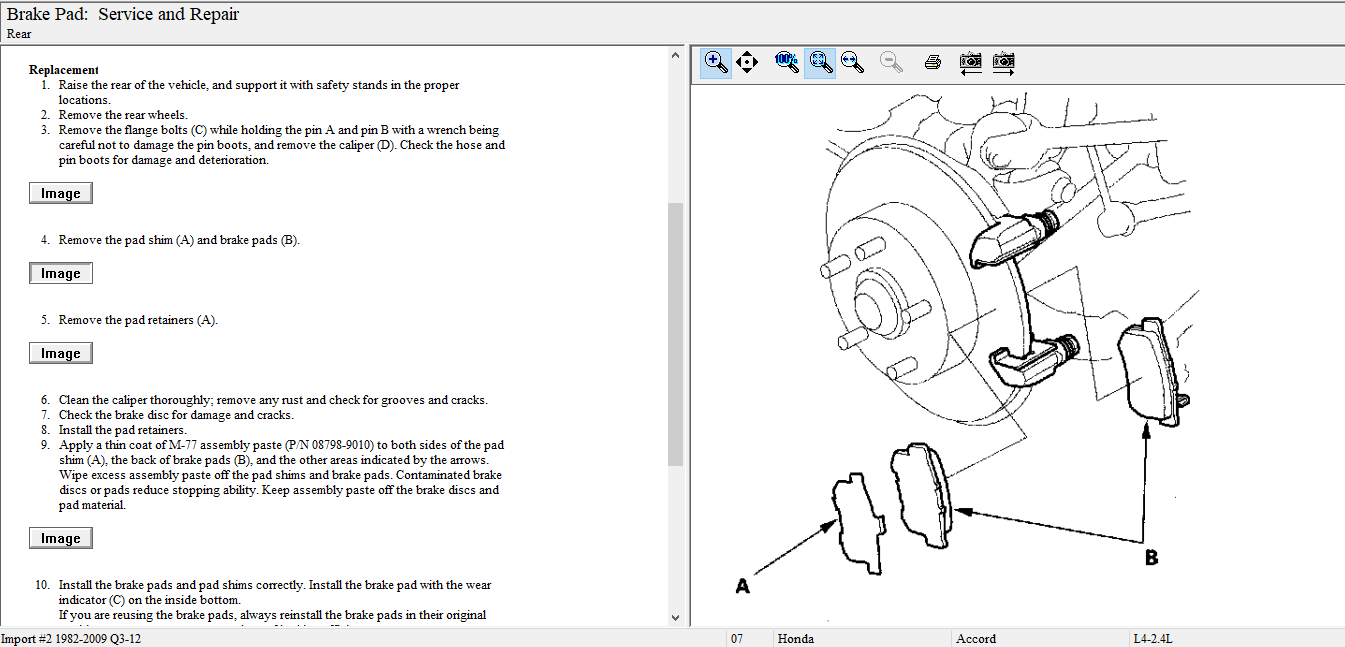Screen dimensions: 1345x647
Task: Activate the pan image arrows tool
Action: point(746,62)
